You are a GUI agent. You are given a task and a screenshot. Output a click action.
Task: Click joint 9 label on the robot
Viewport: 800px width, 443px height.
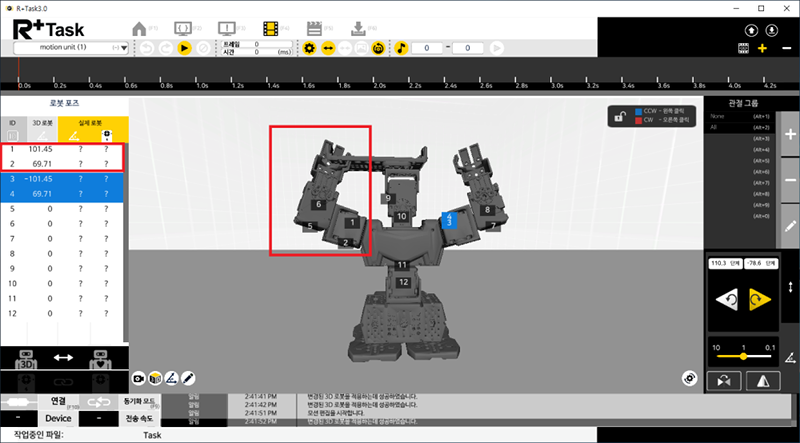coord(387,199)
